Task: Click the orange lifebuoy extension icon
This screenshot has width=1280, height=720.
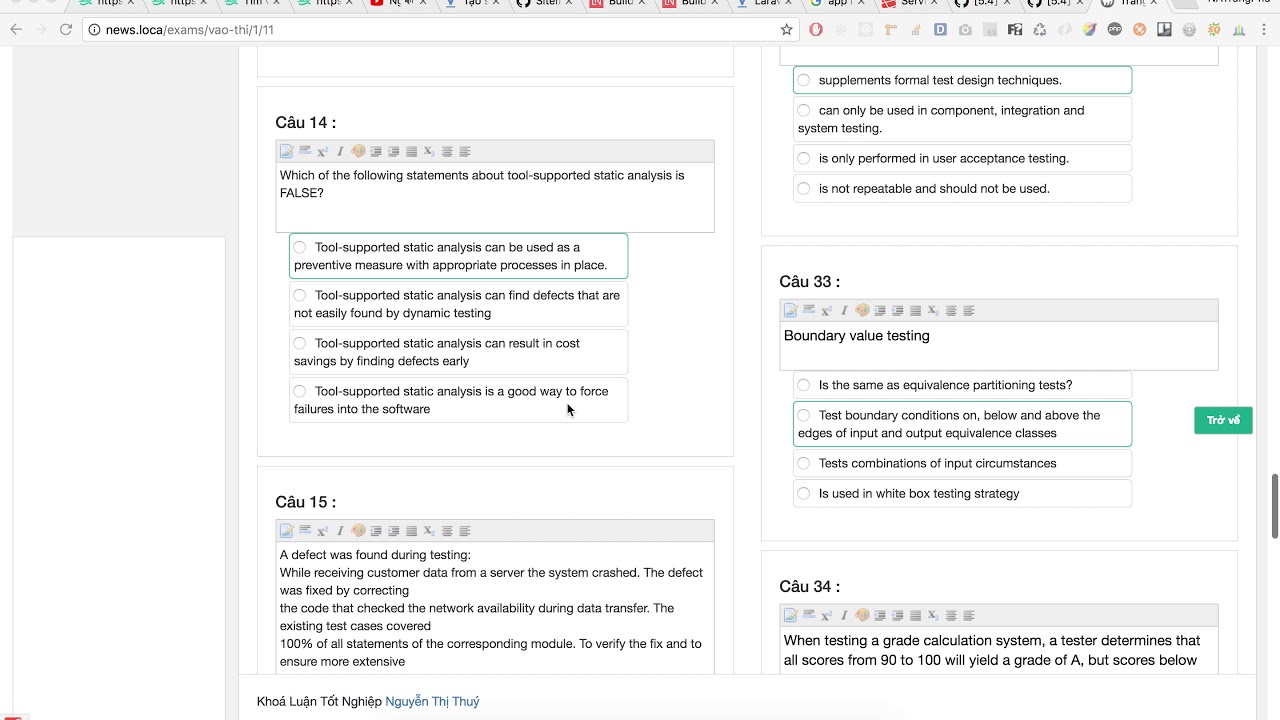Action: (1139, 30)
